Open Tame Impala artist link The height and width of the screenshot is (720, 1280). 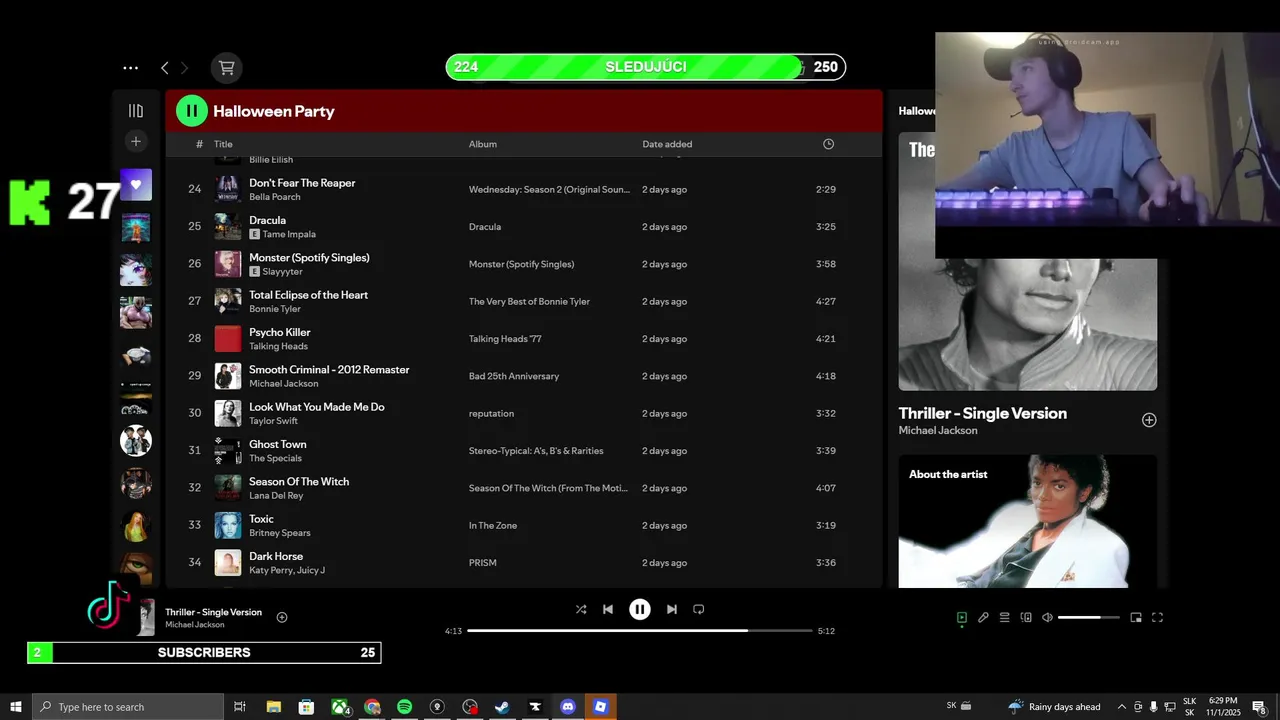coord(289,234)
